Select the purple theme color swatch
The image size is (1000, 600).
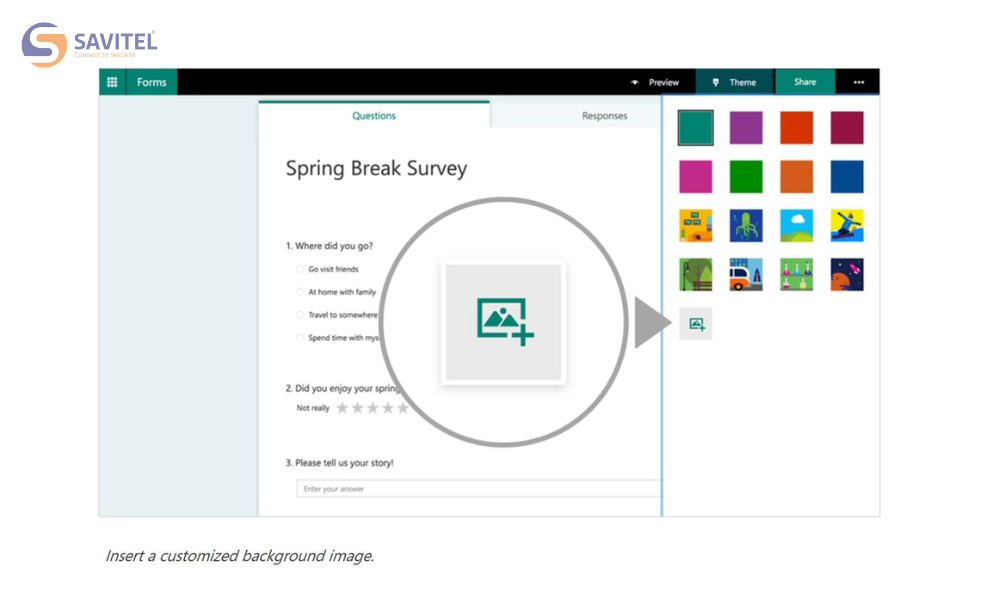(746, 128)
